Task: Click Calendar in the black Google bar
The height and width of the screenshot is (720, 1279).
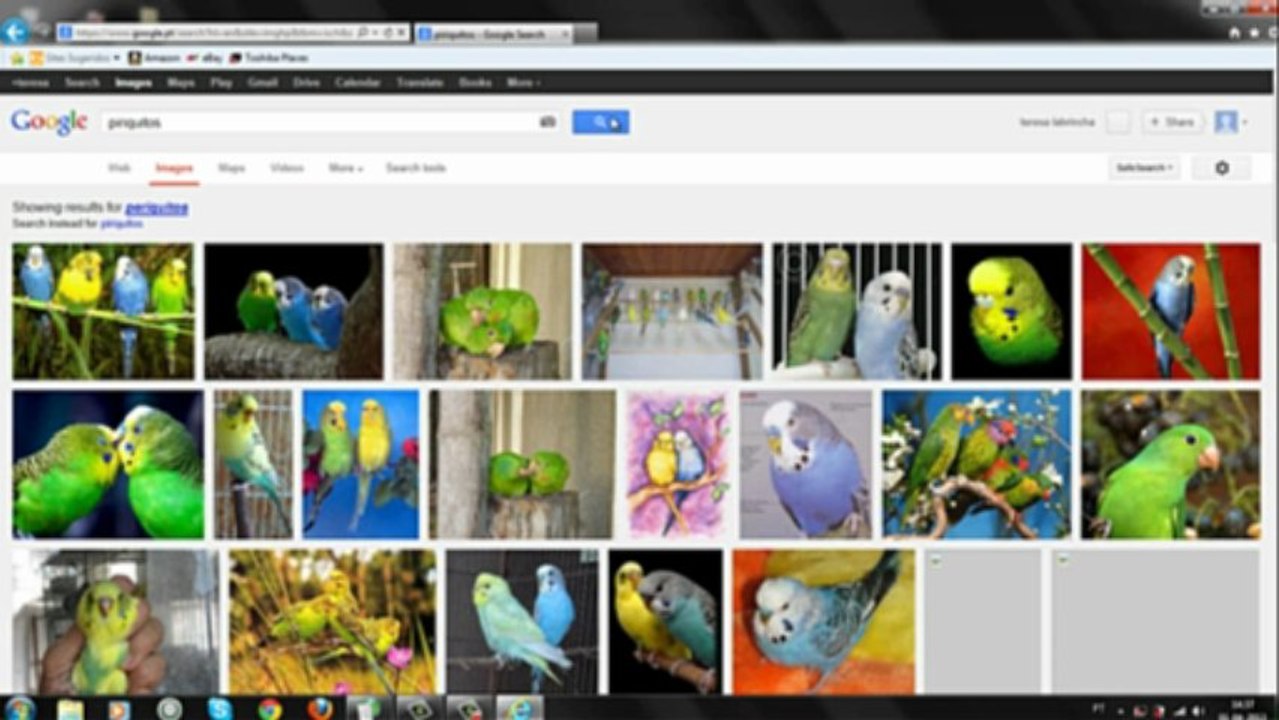Action: [357, 82]
